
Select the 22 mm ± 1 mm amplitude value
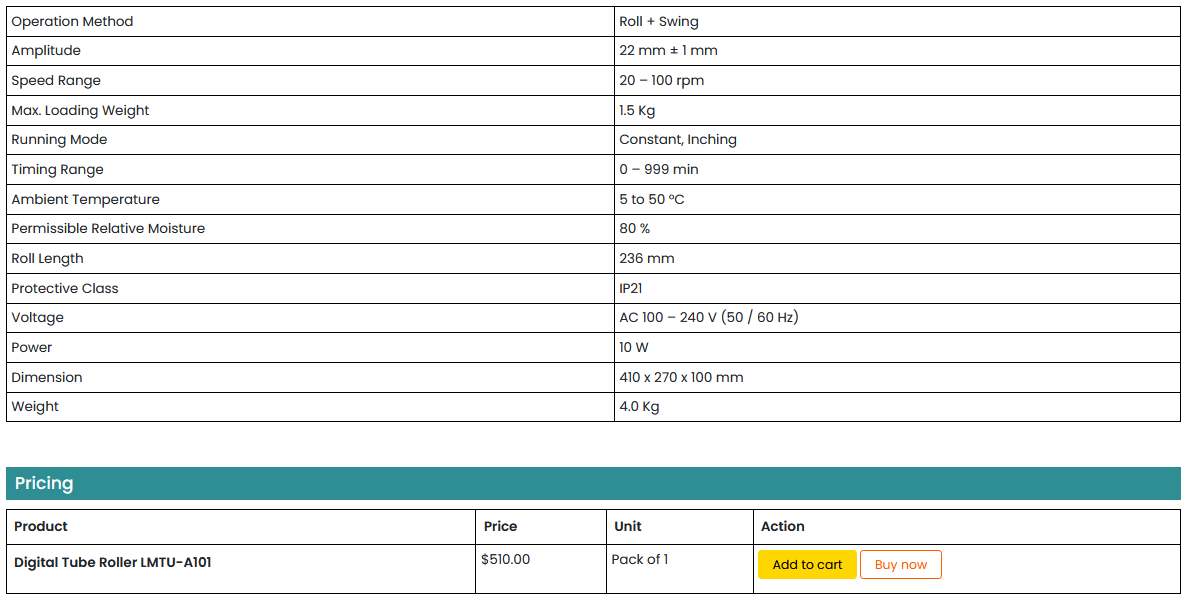[668, 50]
